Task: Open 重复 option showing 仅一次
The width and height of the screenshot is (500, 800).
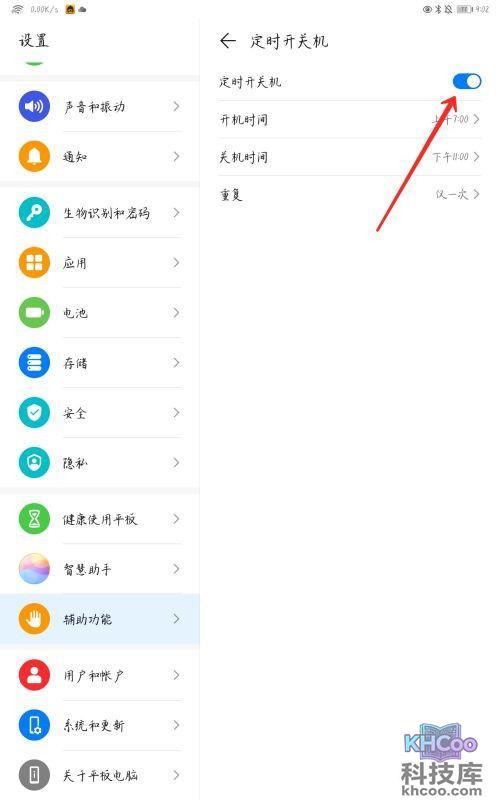Action: coord(350,194)
